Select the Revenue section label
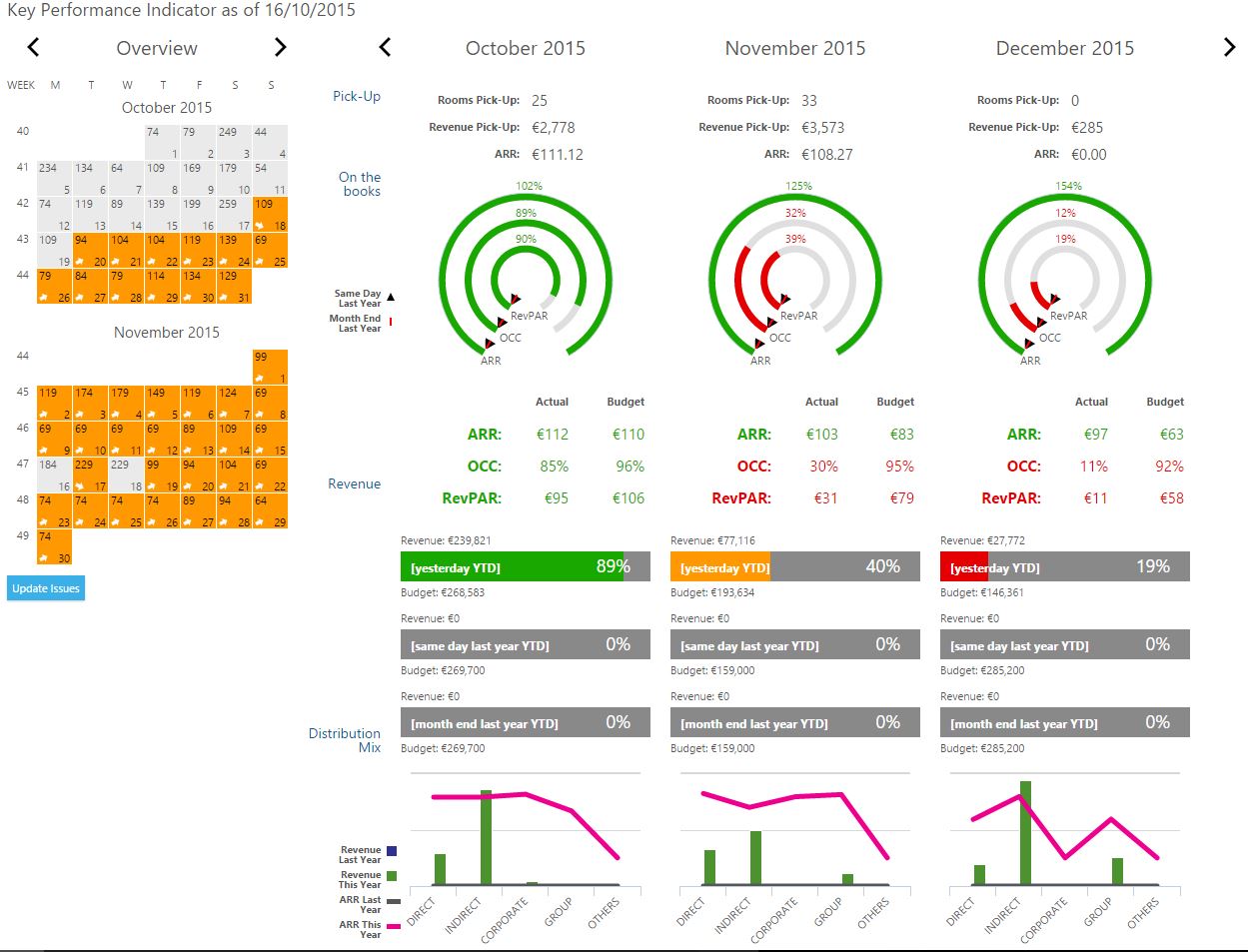Viewport: 1248px width, 952px height. pyautogui.click(x=354, y=483)
